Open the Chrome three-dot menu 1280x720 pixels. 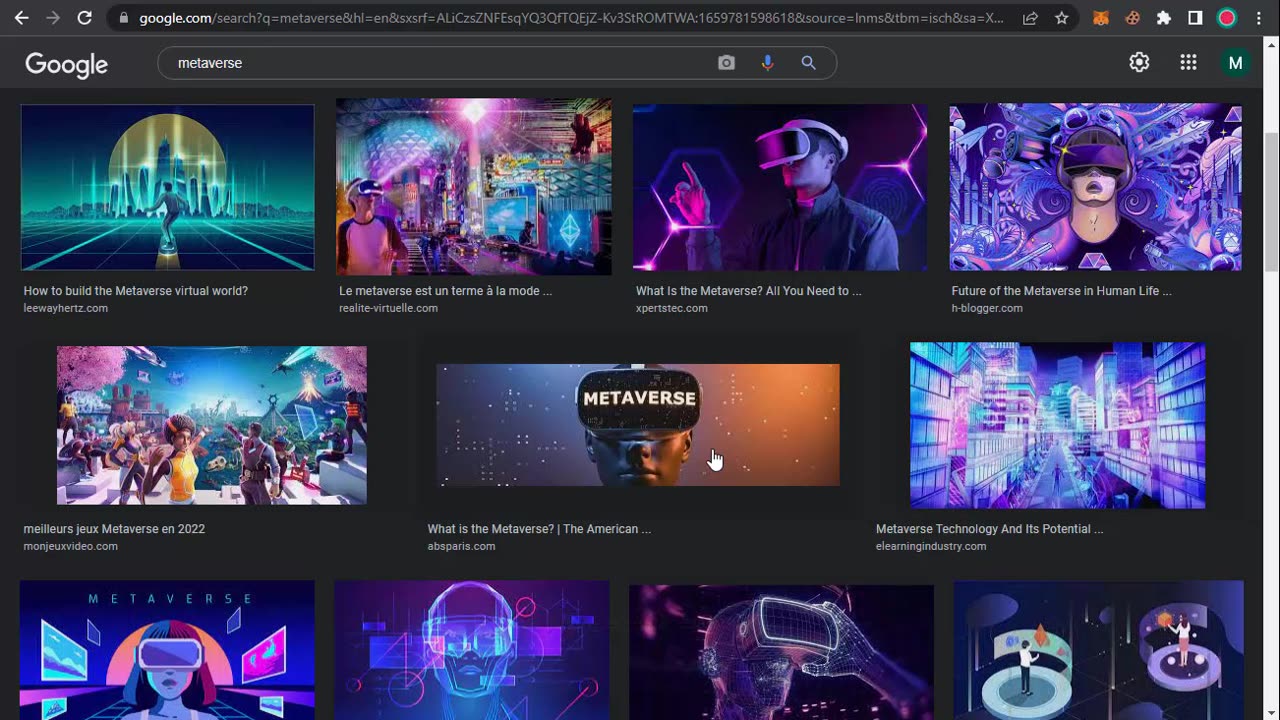pos(1258,18)
